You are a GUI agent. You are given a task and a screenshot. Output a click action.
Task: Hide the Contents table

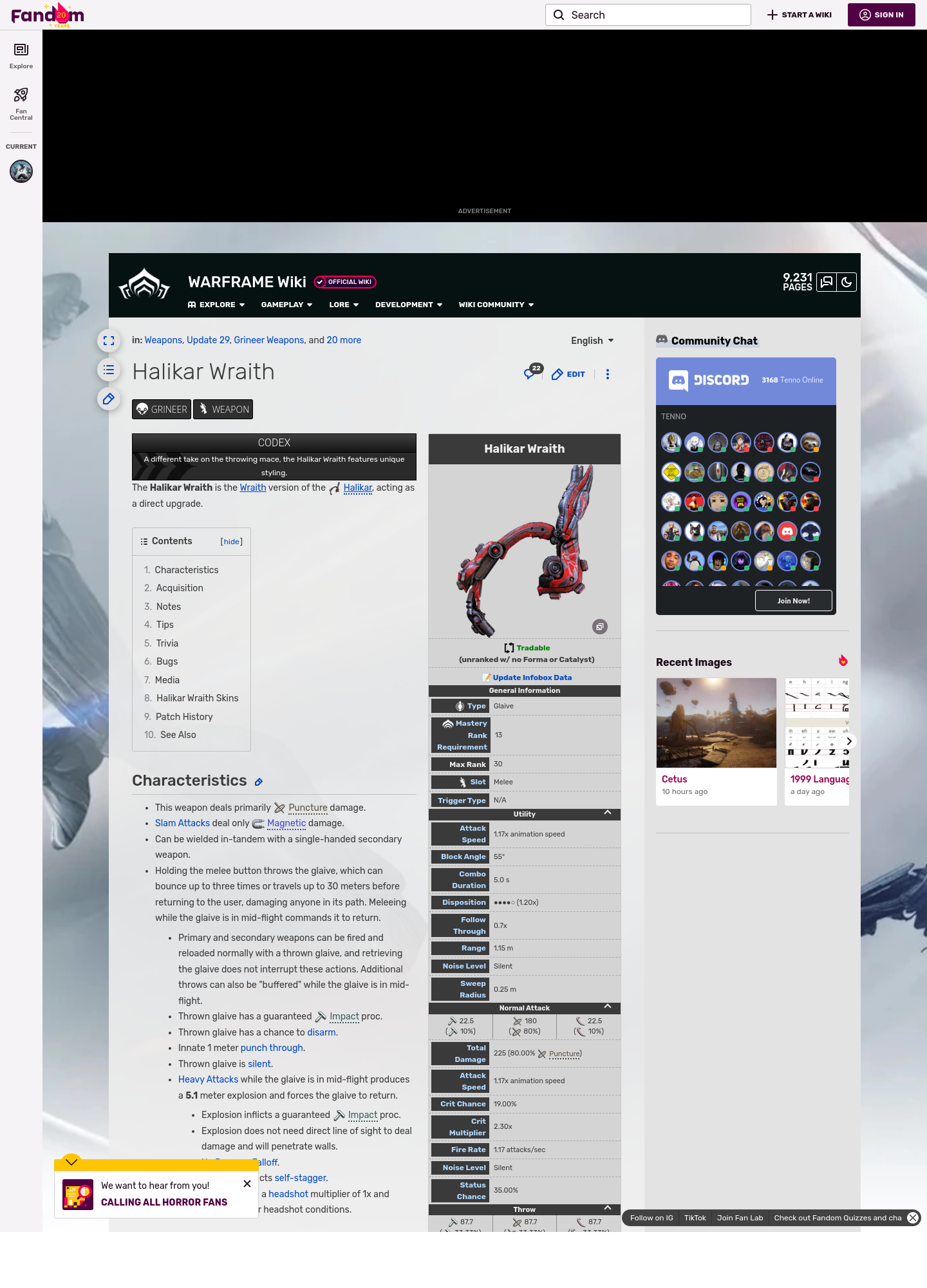click(232, 542)
